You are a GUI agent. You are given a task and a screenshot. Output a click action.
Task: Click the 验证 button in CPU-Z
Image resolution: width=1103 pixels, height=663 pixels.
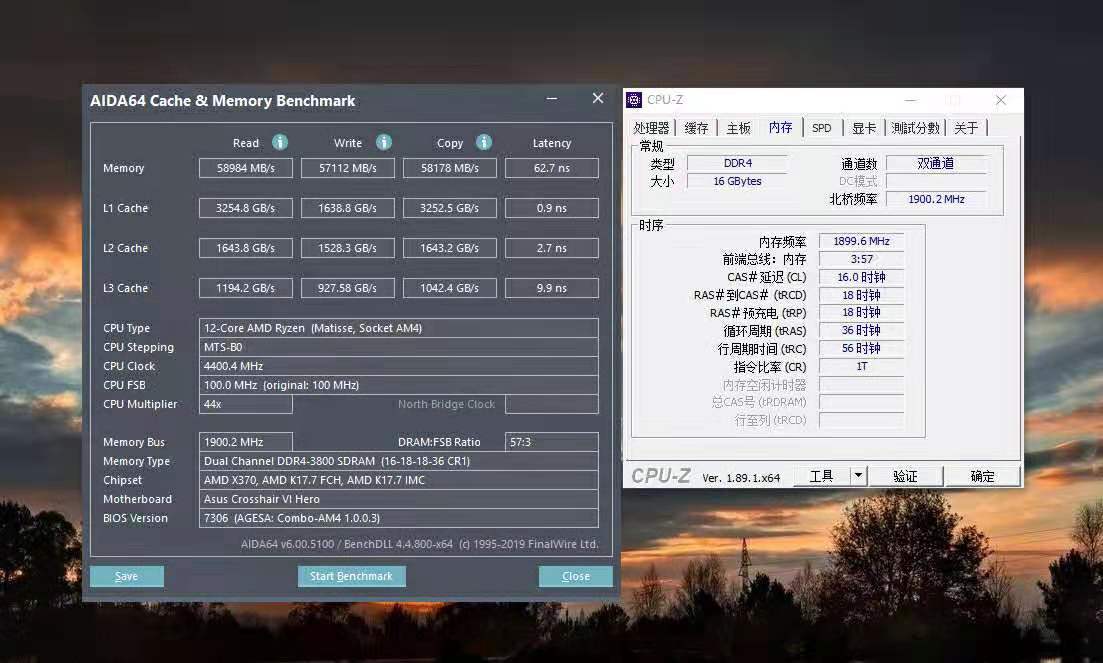(x=905, y=476)
